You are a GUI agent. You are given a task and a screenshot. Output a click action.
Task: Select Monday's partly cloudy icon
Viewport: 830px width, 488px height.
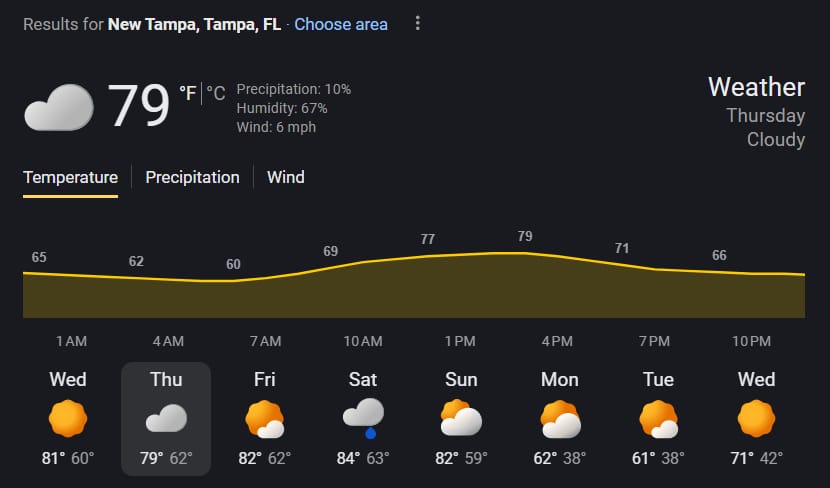[x=559, y=418]
